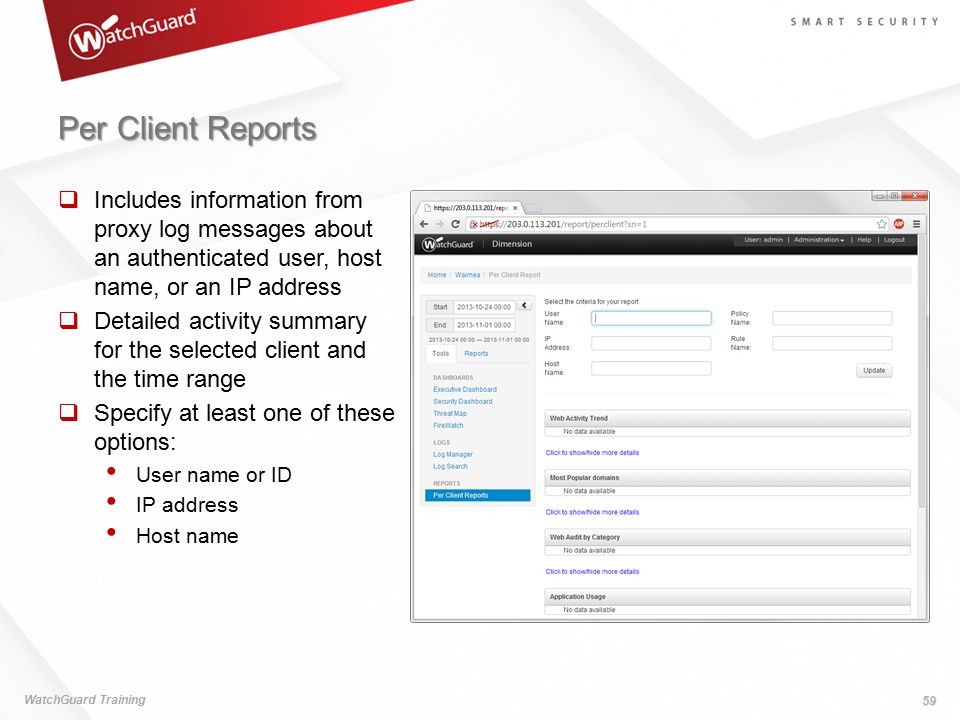Open Security Dashboard
This screenshot has height=720, width=960.
(x=462, y=402)
